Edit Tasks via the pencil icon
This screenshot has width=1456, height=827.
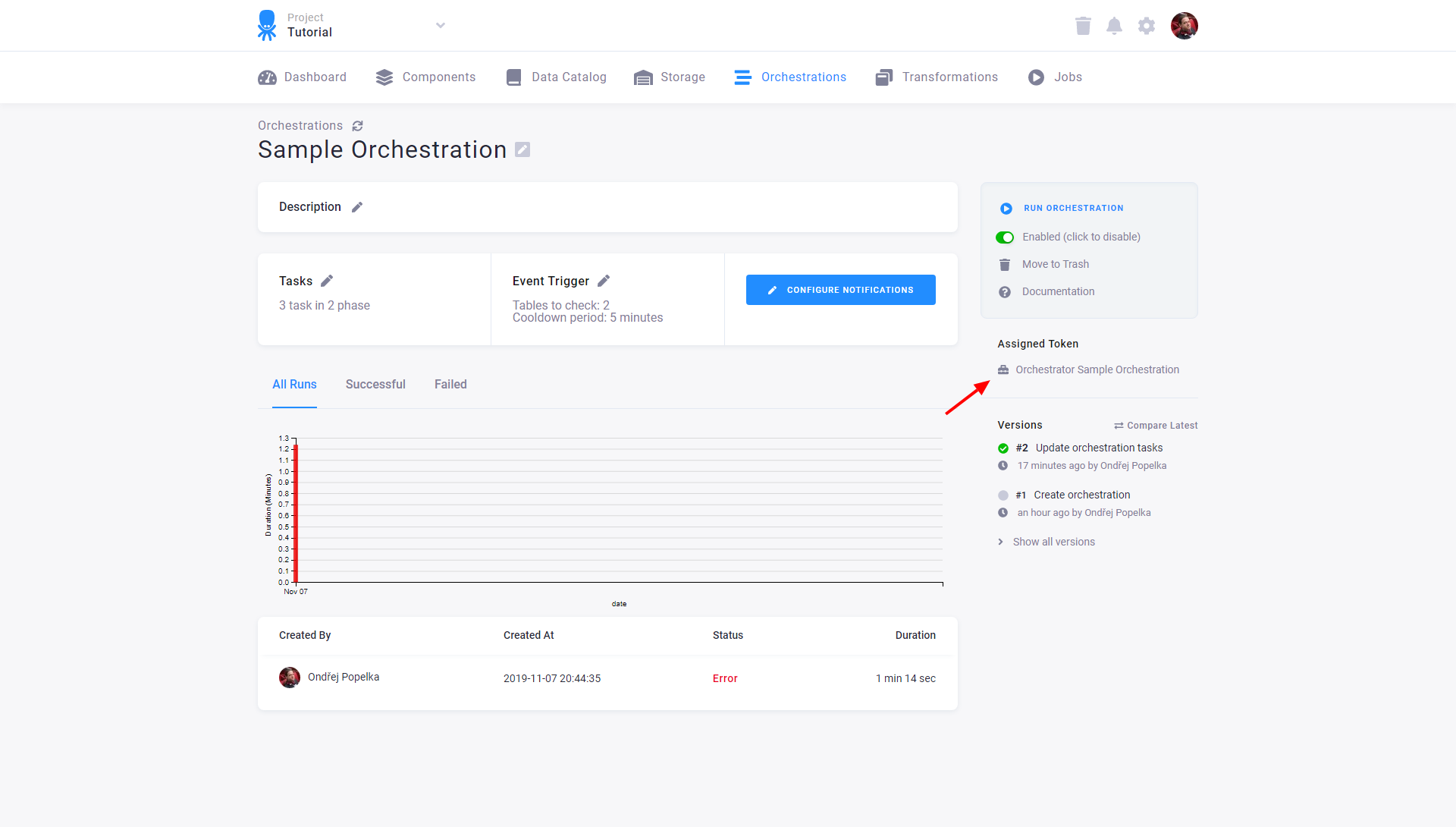[328, 280]
